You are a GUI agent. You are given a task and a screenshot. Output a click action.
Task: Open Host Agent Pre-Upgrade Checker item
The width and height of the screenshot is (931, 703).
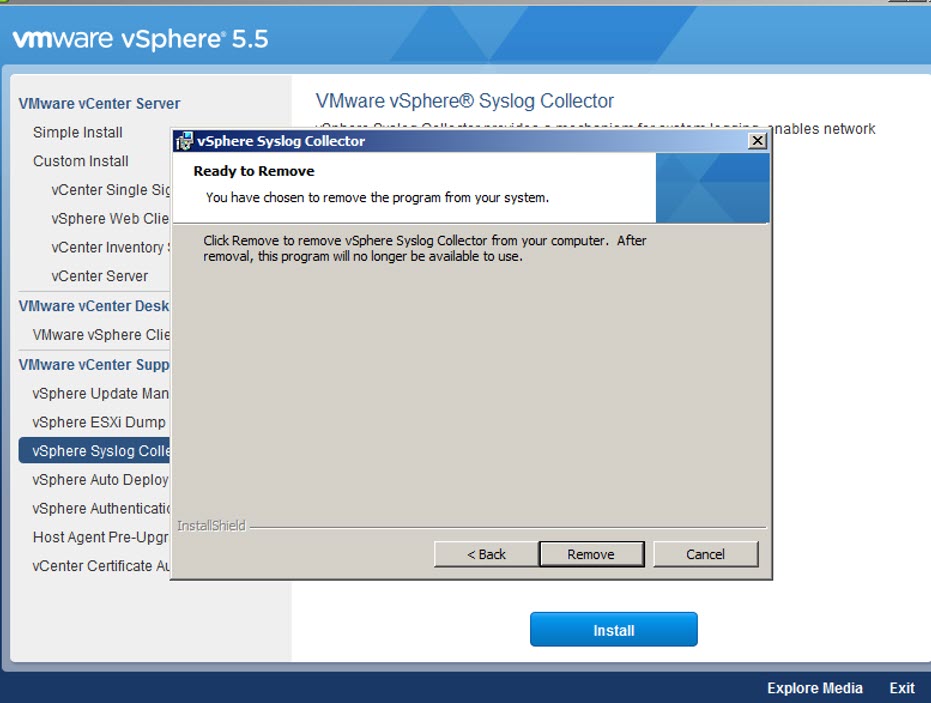[101, 537]
